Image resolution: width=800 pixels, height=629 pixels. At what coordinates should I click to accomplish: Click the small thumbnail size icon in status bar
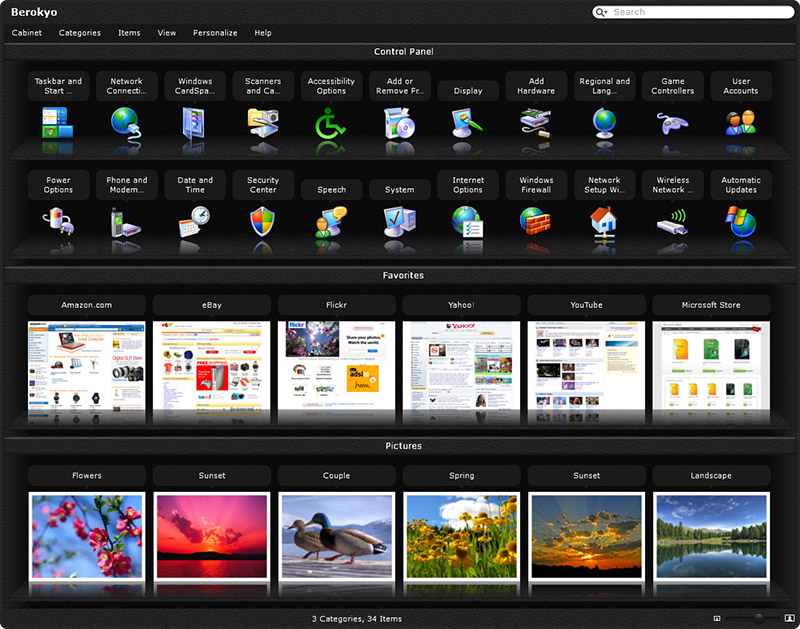pyautogui.click(x=717, y=619)
